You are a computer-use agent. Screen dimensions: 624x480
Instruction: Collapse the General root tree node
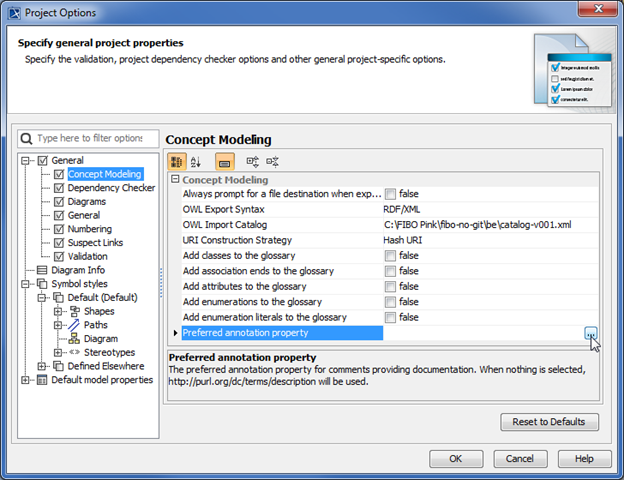click(x=25, y=161)
